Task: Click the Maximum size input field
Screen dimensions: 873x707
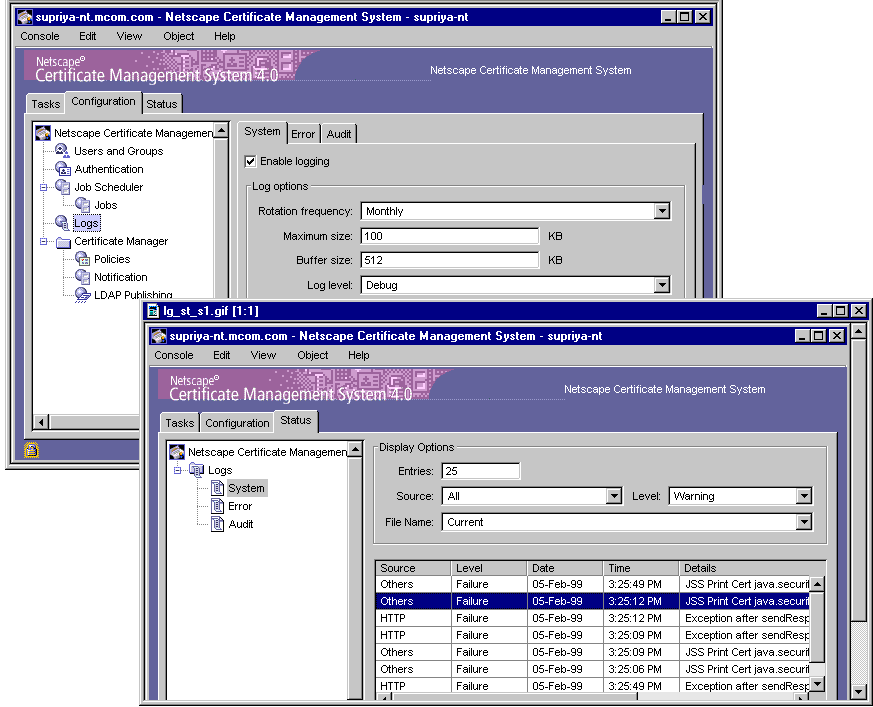Action: click(450, 236)
